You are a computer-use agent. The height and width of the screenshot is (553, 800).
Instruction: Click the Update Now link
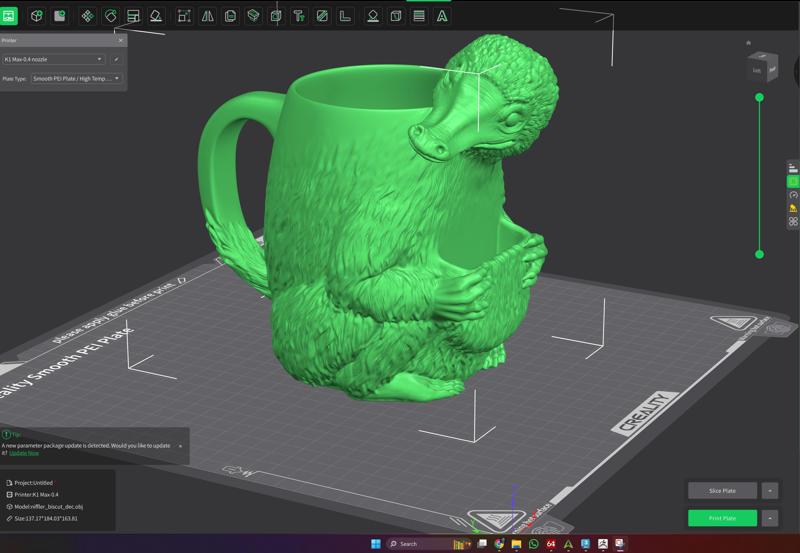(x=24, y=453)
